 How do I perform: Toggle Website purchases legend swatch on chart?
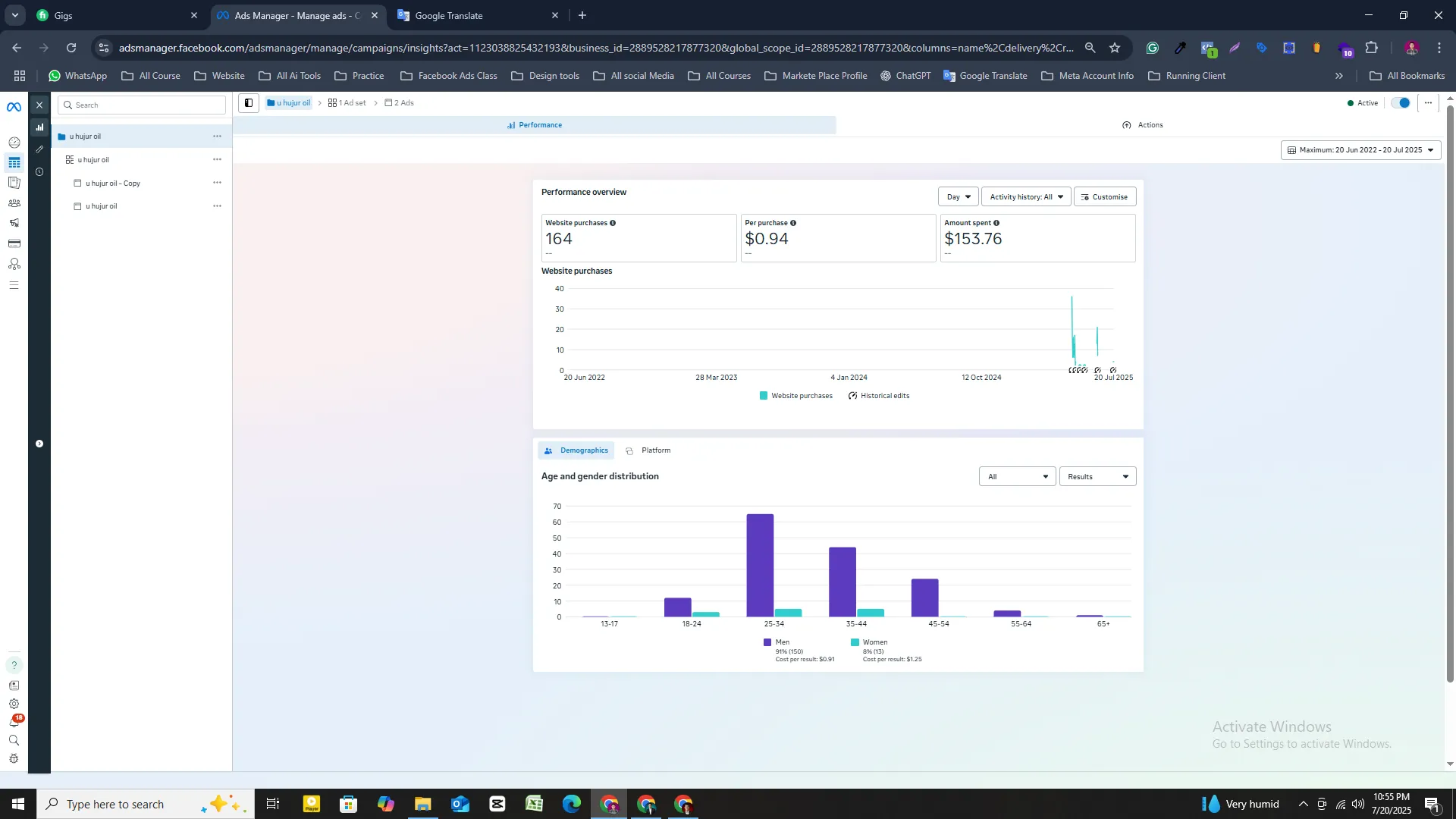[x=763, y=396]
